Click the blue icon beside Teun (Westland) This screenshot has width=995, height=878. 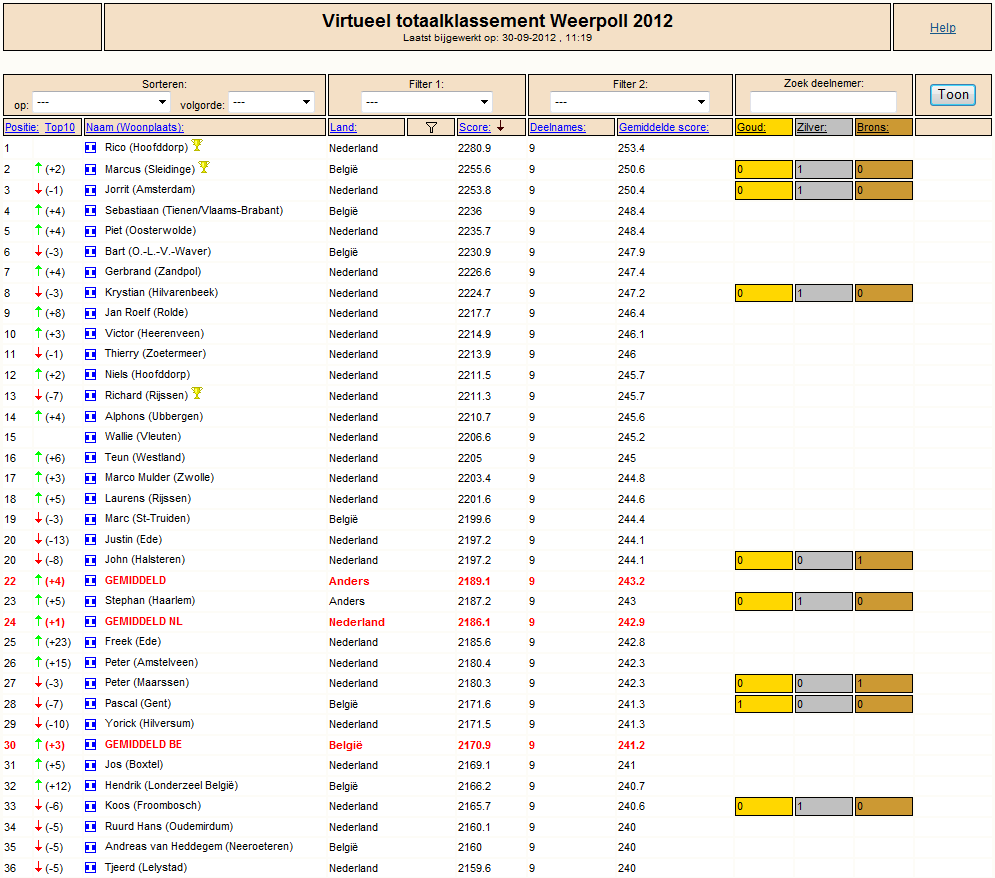[91, 458]
